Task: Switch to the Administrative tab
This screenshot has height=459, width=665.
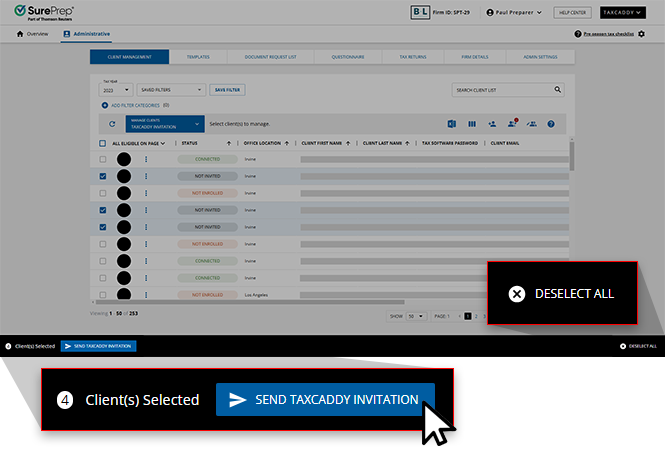Action: click(87, 34)
